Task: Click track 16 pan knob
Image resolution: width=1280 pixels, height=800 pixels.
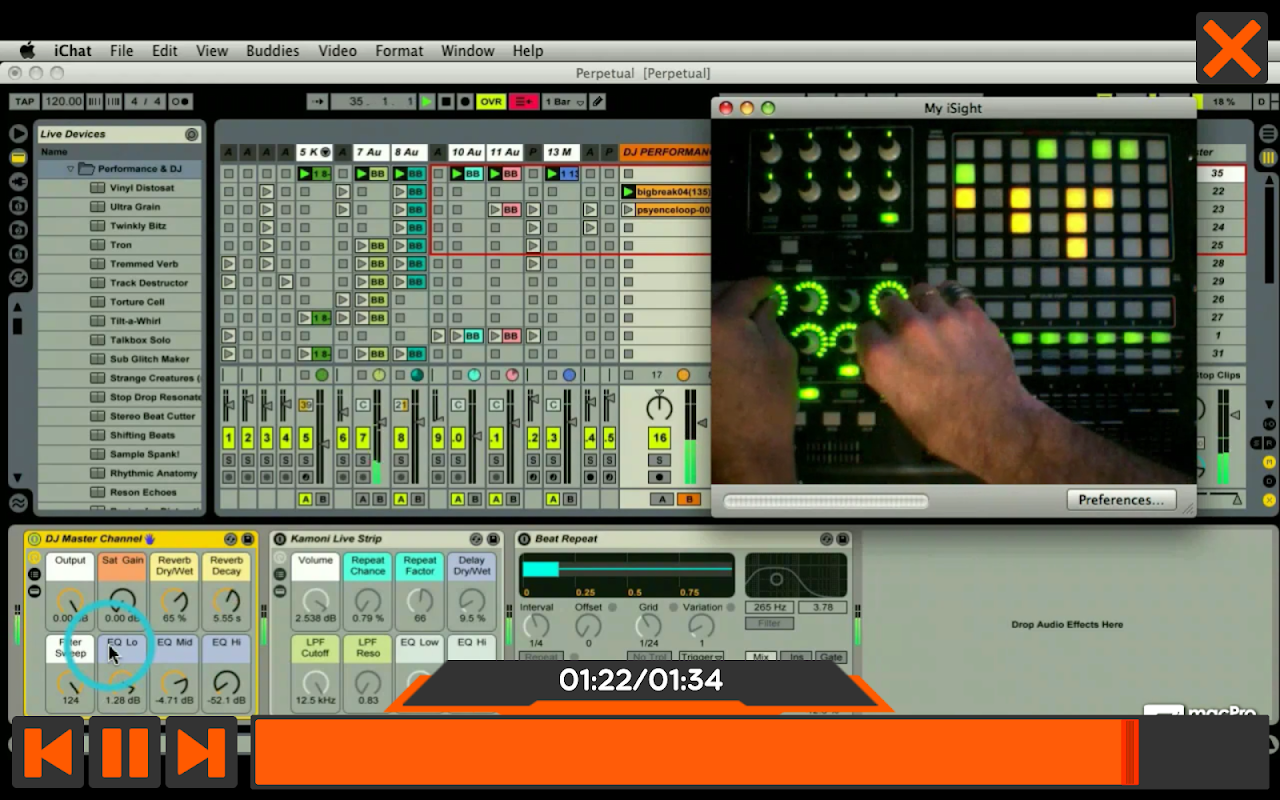Action: (x=659, y=407)
